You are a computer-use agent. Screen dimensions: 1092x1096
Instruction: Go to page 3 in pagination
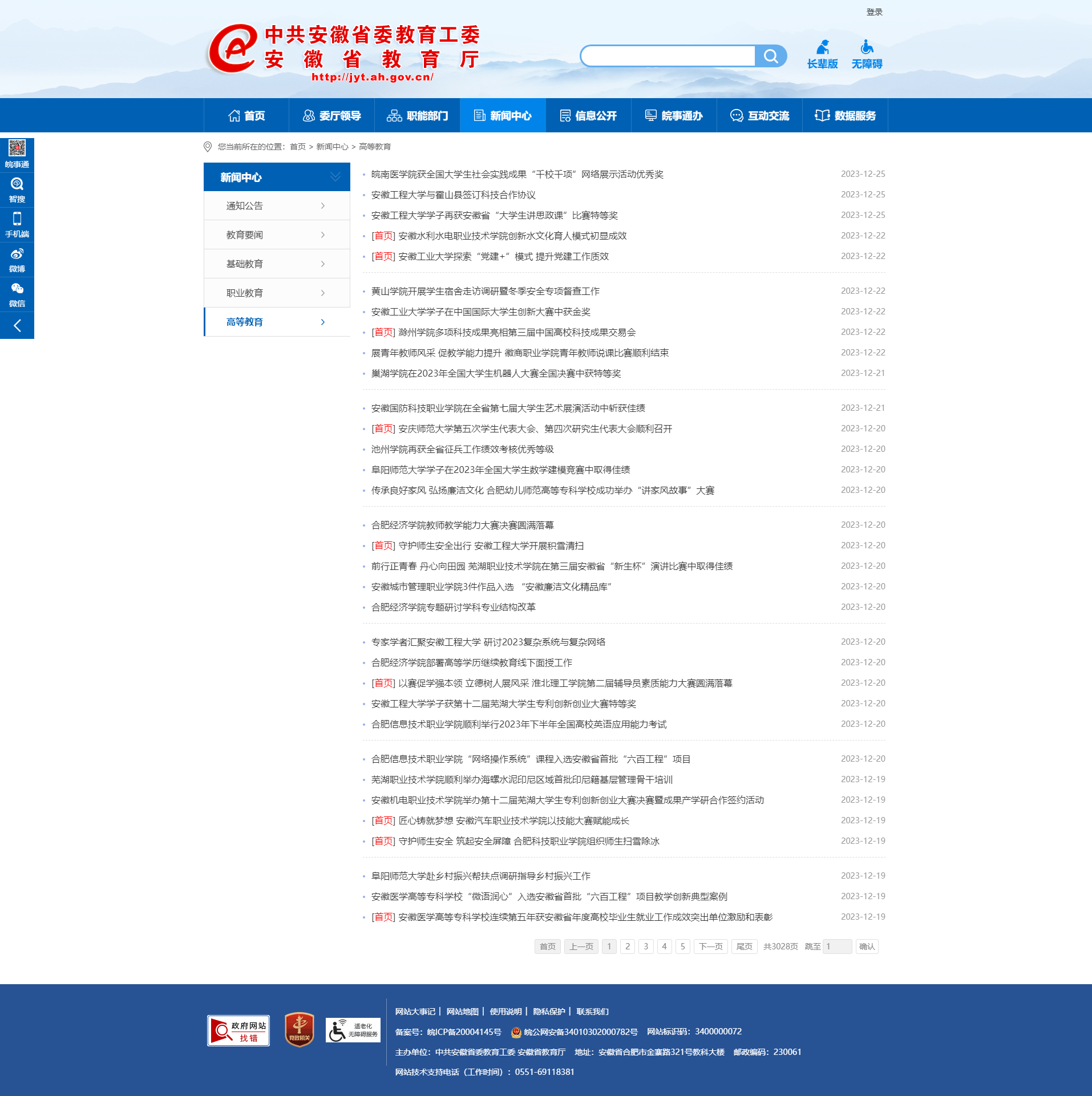pyautogui.click(x=646, y=947)
